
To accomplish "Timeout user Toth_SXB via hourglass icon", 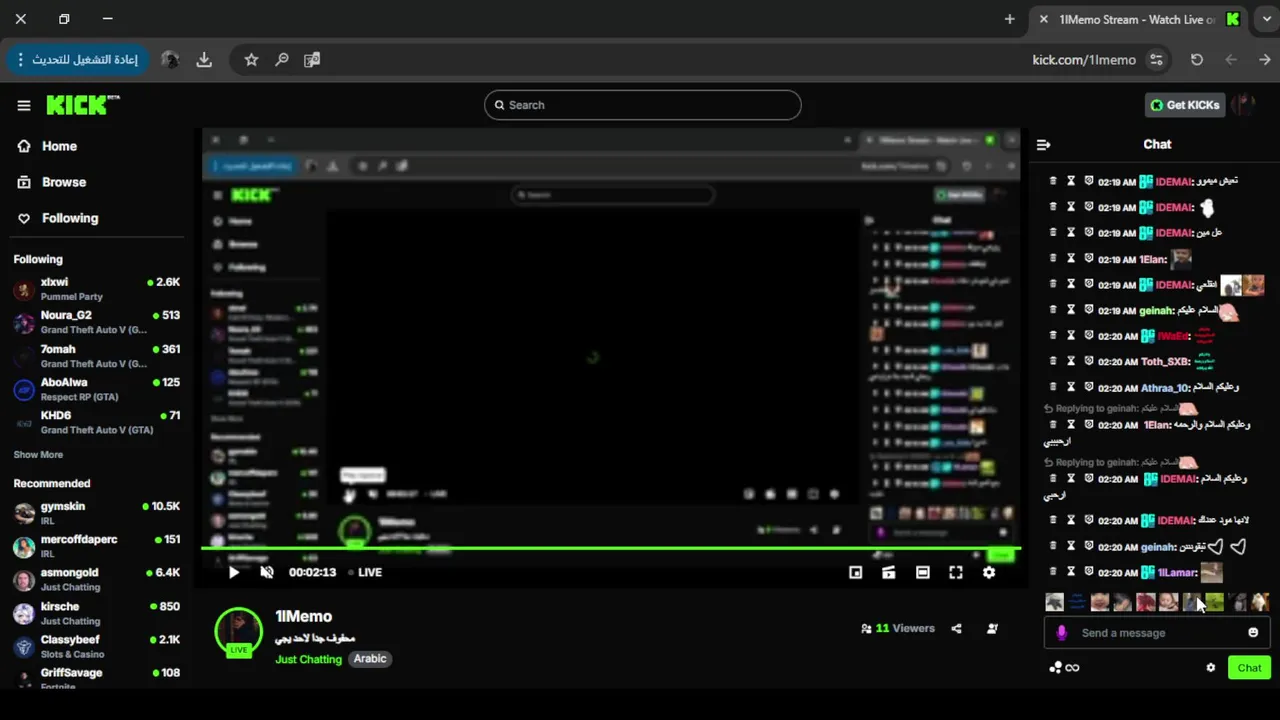I will click(x=1070, y=361).
